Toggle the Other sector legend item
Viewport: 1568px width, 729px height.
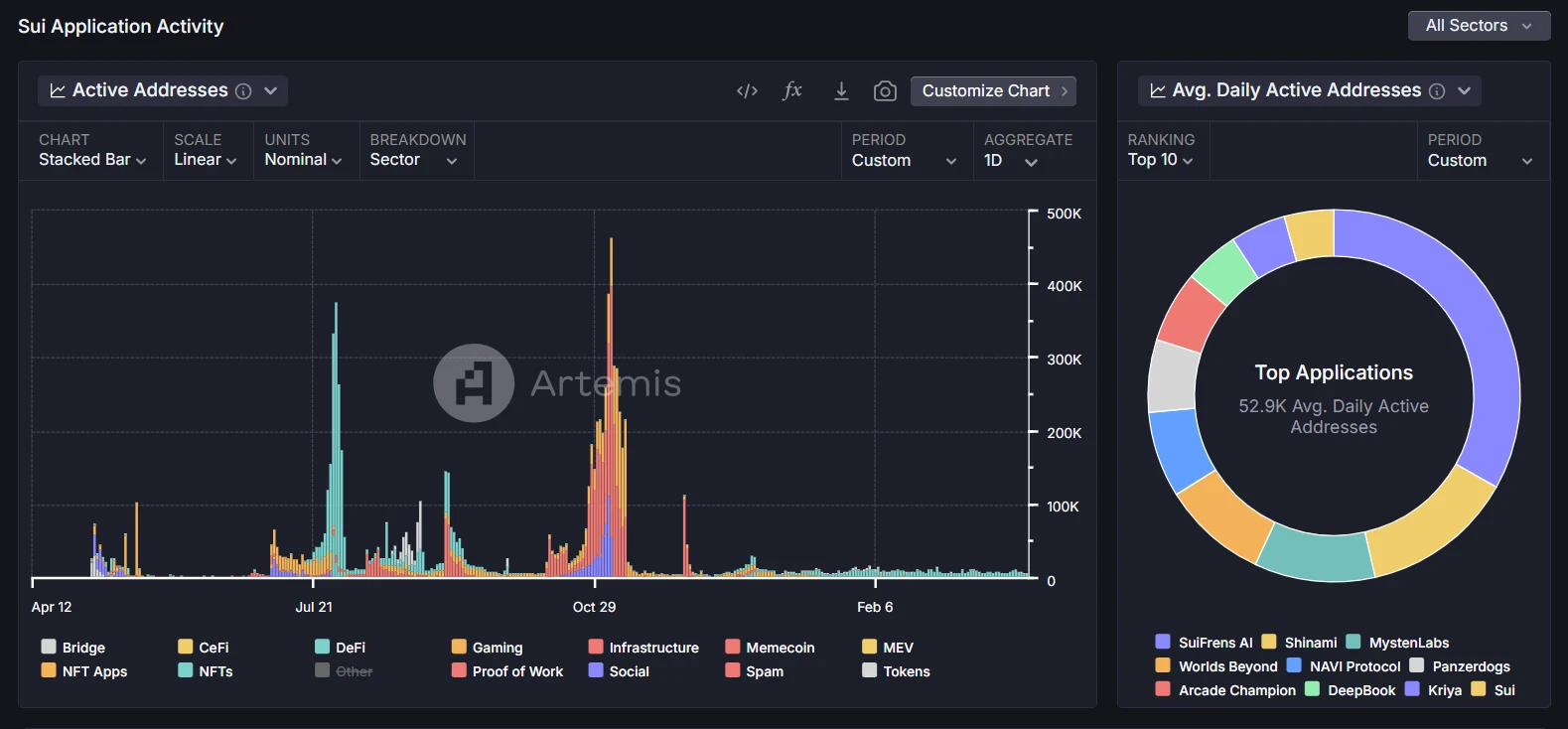pyautogui.click(x=354, y=671)
